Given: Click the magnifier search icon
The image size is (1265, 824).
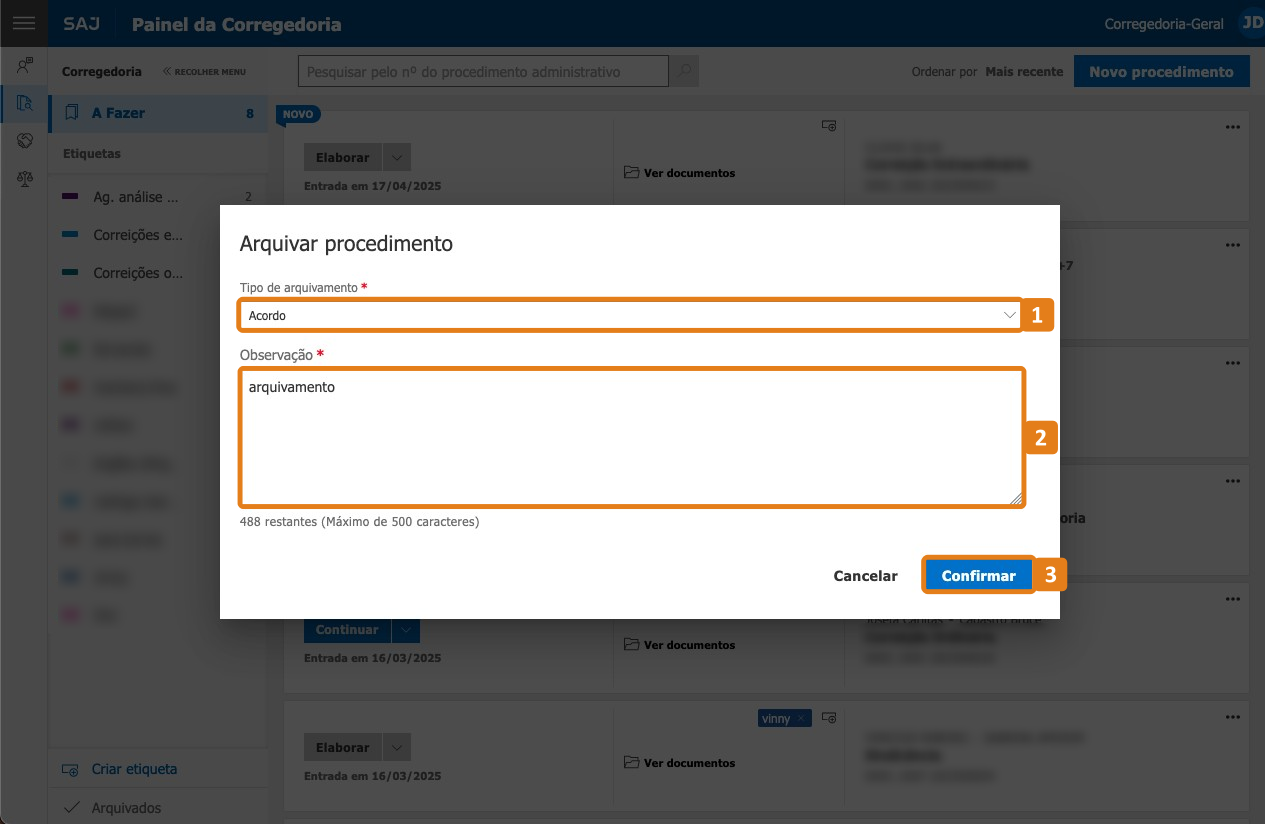Looking at the screenshot, I should point(684,72).
